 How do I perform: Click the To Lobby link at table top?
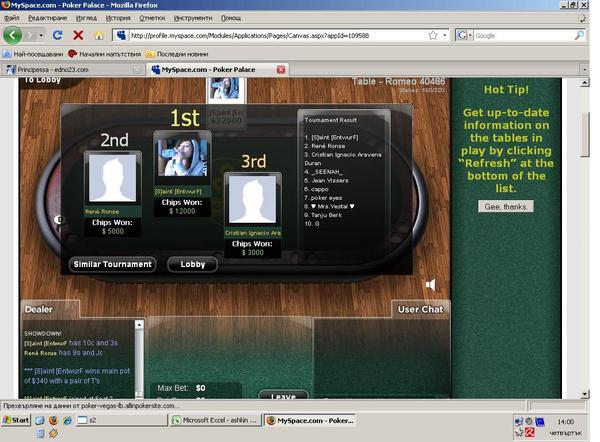(42, 80)
